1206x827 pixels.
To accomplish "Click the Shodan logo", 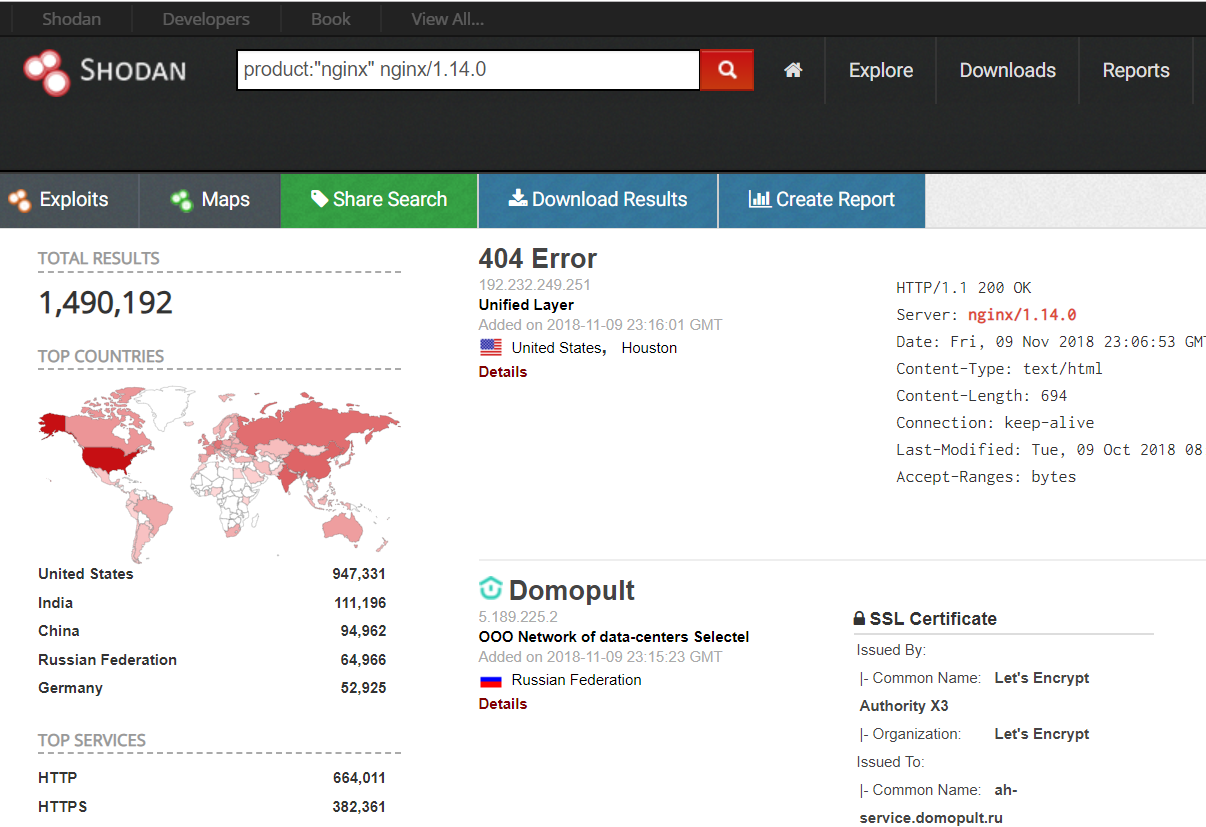I will point(106,71).
